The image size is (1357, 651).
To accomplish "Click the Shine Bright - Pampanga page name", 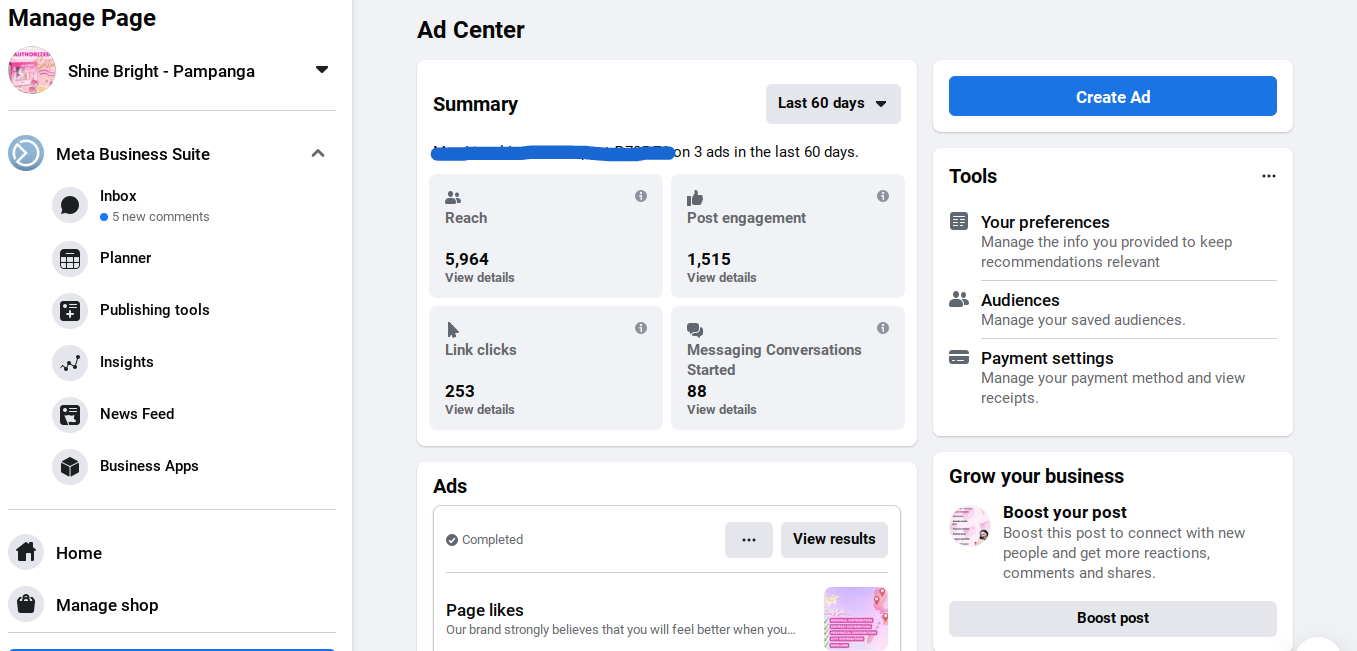I will pos(161,71).
